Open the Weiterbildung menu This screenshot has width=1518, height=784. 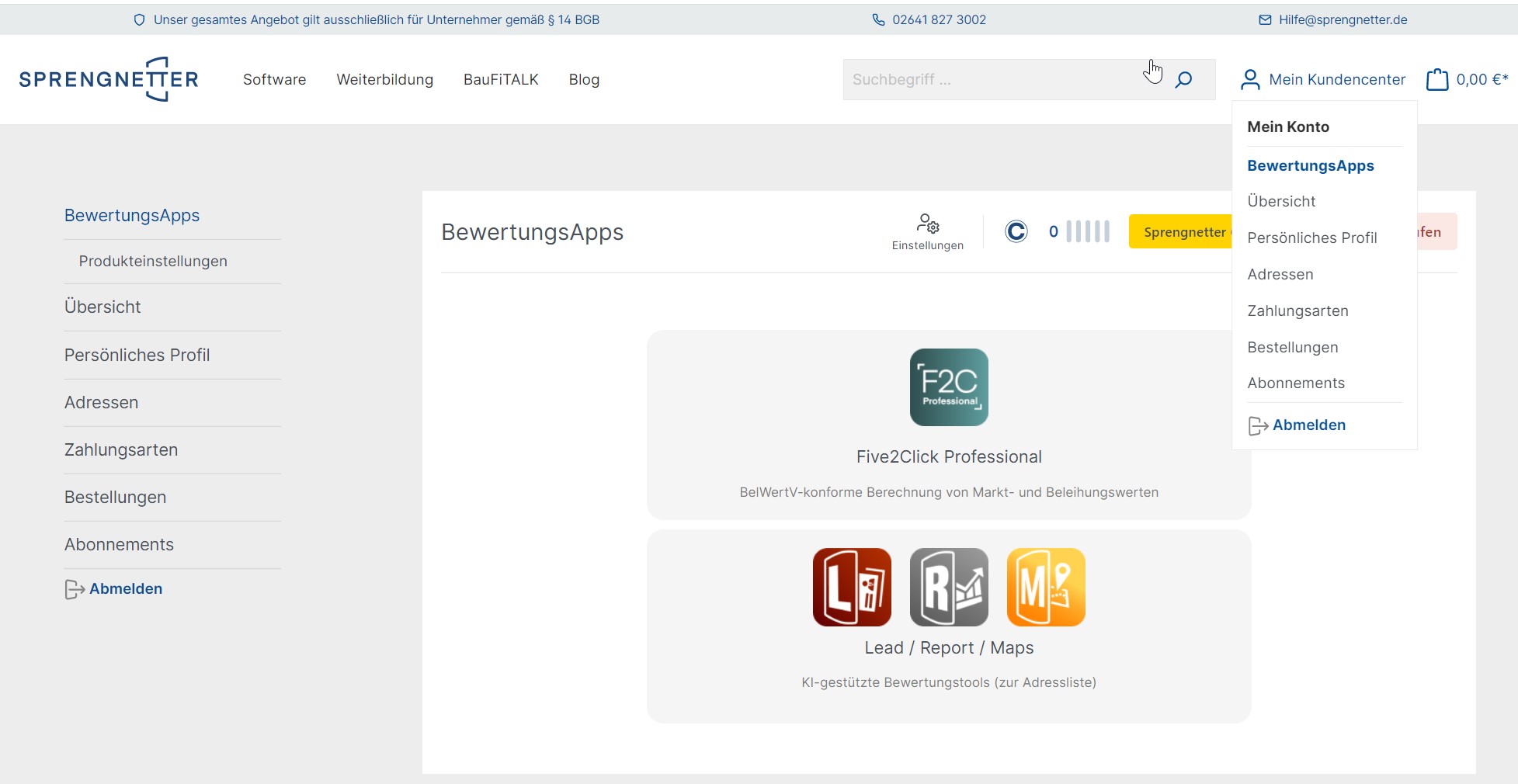point(385,79)
